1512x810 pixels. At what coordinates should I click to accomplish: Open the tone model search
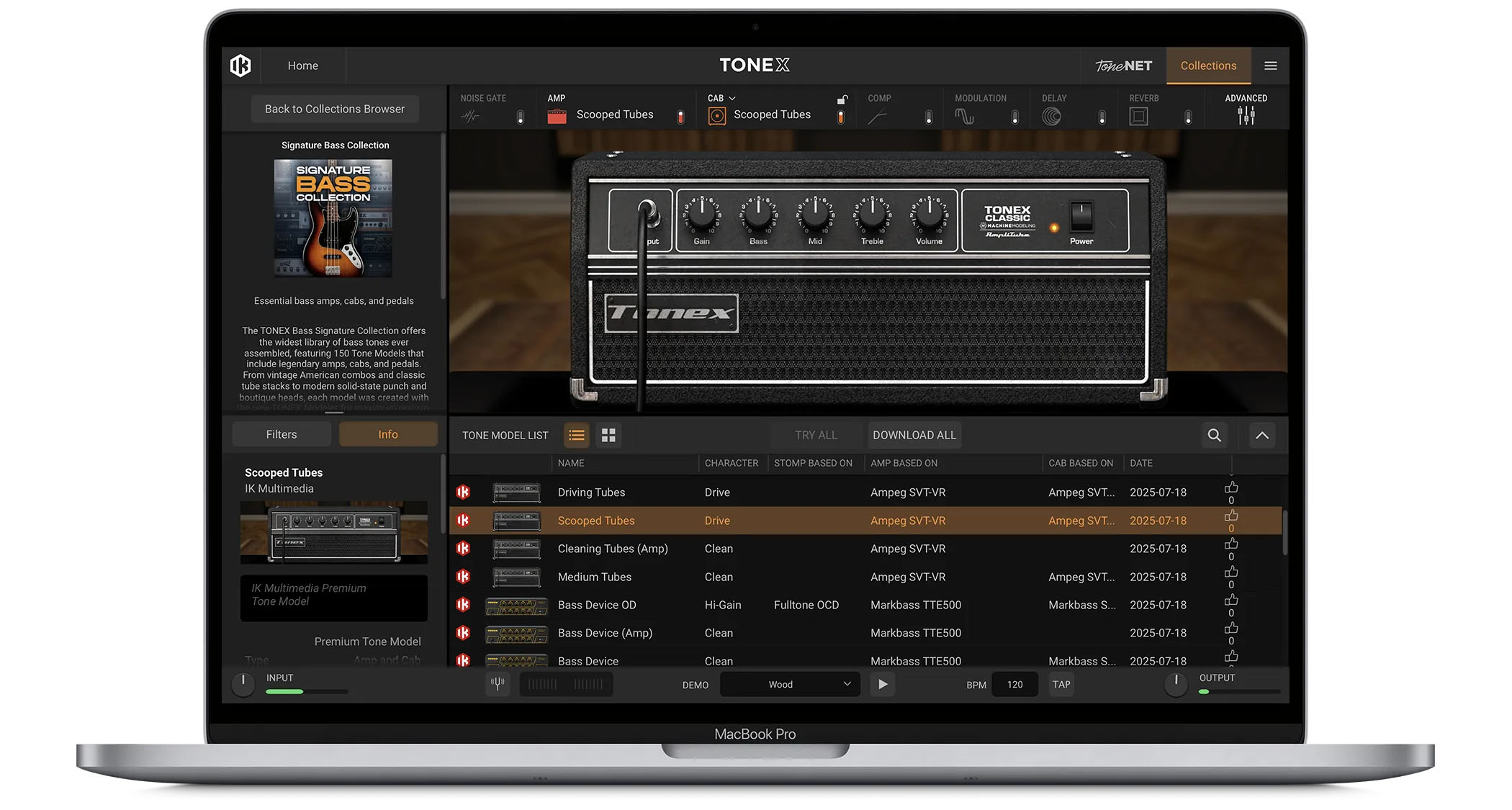tap(1214, 435)
